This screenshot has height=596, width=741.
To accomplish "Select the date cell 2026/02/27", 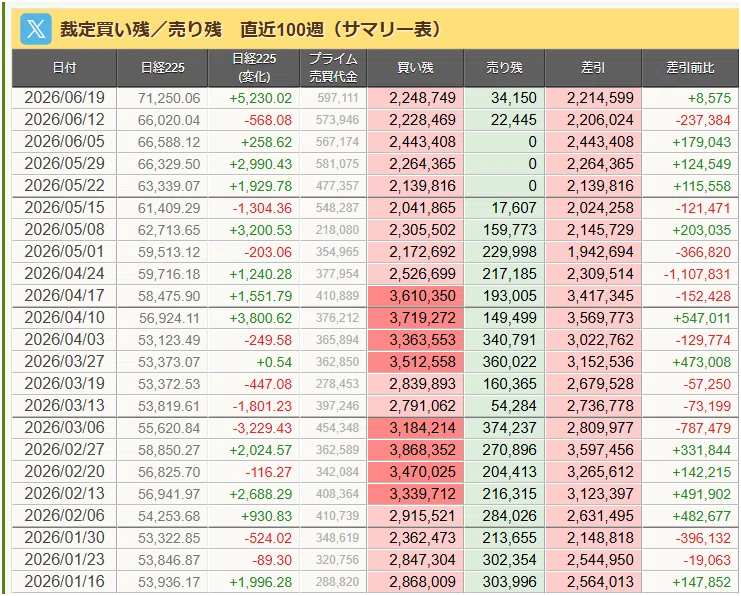I will point(64,449).
